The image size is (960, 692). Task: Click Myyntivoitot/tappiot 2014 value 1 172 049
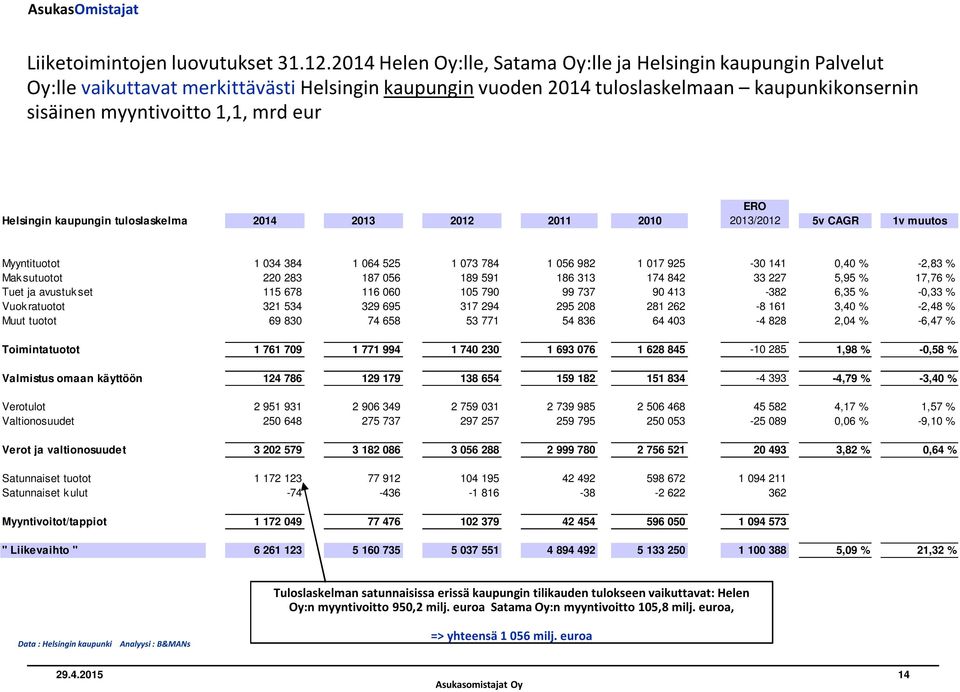click(278, 522)
